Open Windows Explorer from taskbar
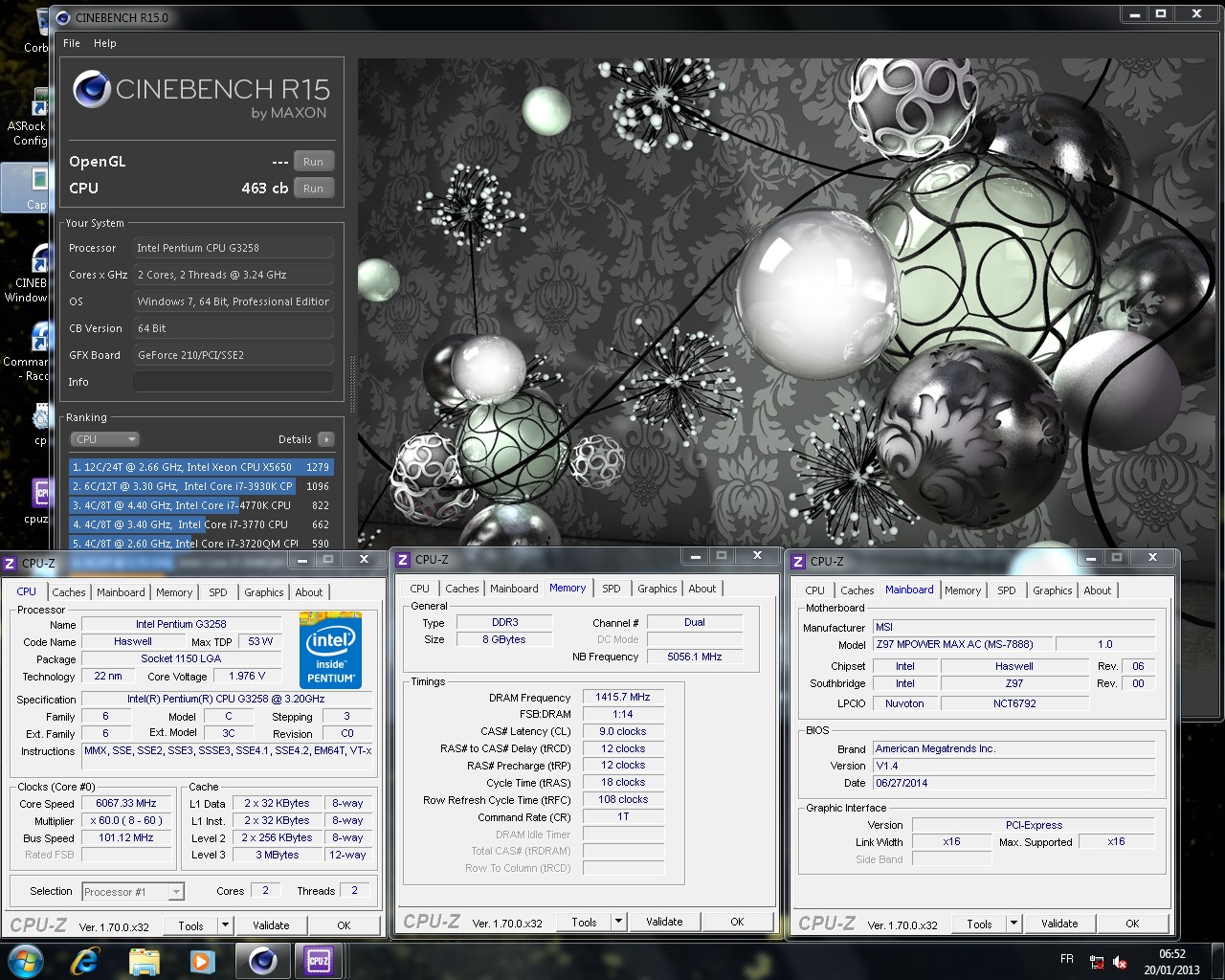The image size is (1225, 980). (x=144, y=961)
